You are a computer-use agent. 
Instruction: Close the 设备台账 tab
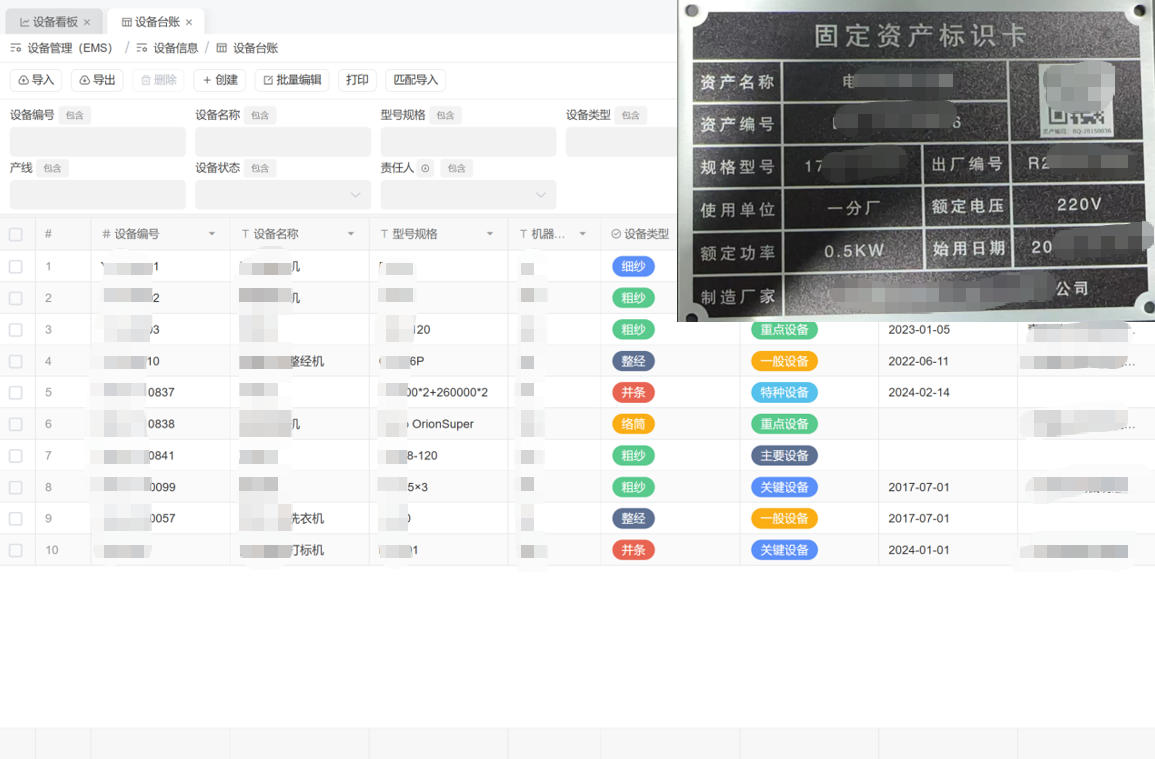pos(189,22)
